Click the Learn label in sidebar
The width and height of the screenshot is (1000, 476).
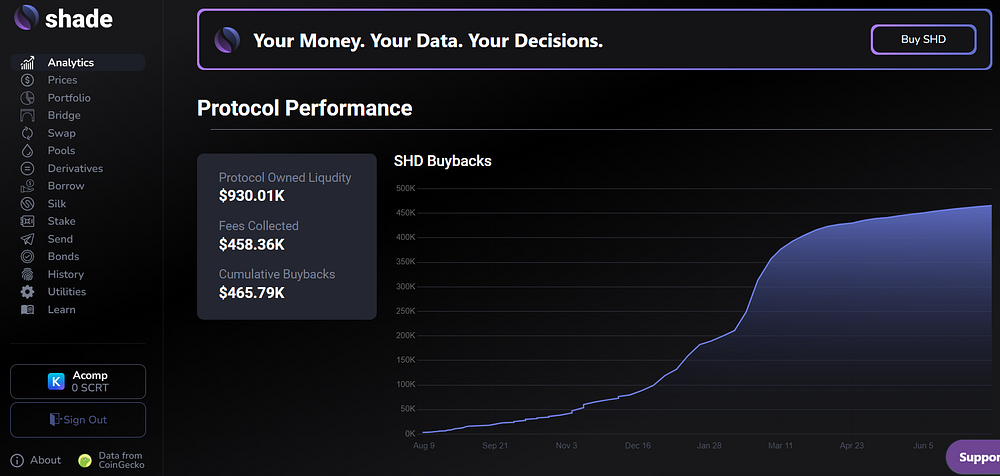(61, 309)
